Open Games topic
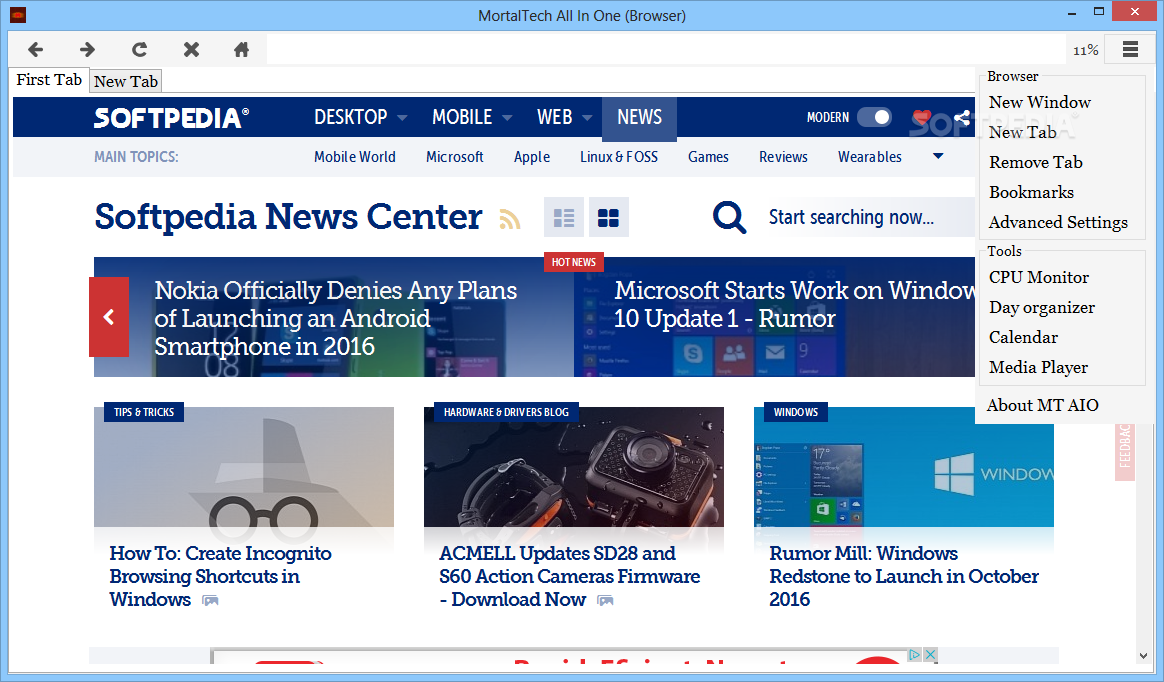Screen dimensions: 1164x682 (708, 157)
